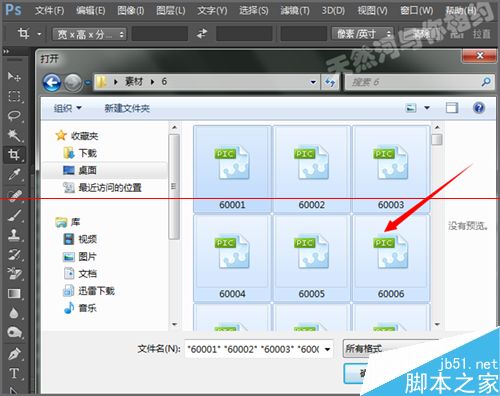This screenshot has width=500, height=396.
Task: Select 最近访问的位置 in navigation pane
Action: pyautogui.click(x=103, y=188)
